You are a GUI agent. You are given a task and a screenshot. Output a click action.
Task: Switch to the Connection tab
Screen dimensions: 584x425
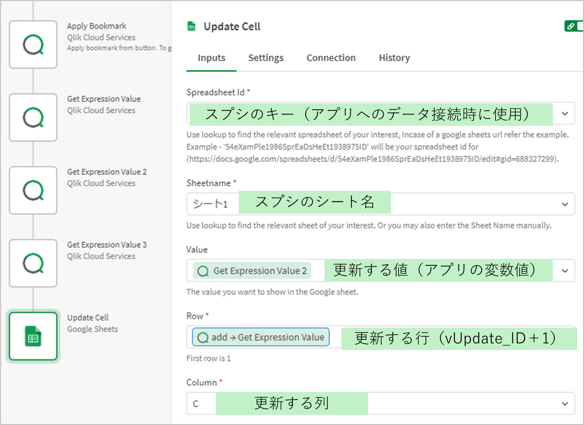click(x=331, y=58)
